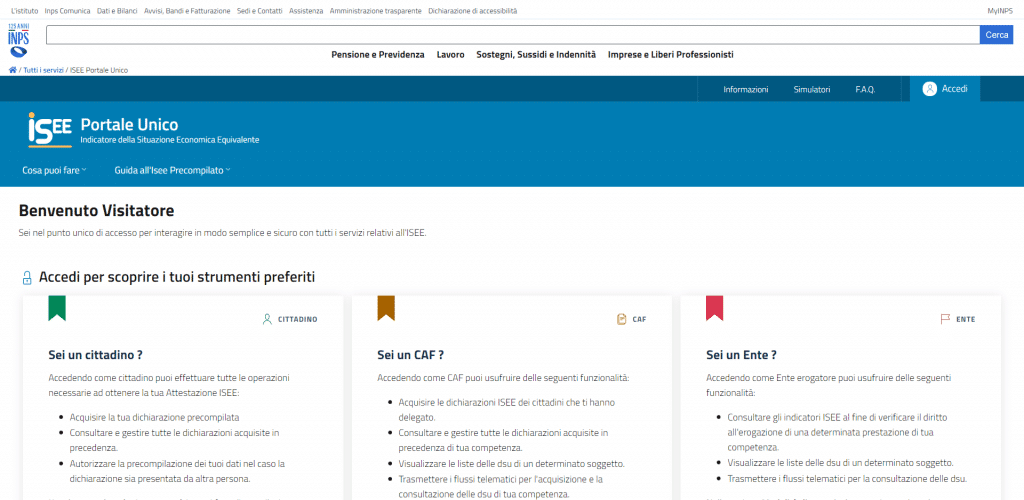Click the home breadcrumb icon
This screenshot has height=500, width=1024.
point(12,70)
